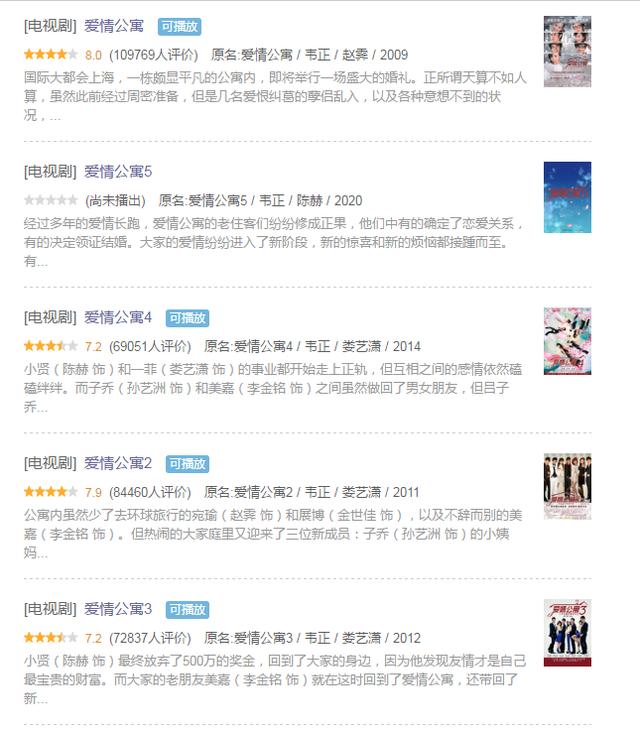Image resolution: width=640 pixels, height=731 pixels.
Task: Click 可播放 badge beside 爱情公寓3
Action: click(x=187, y=609)
